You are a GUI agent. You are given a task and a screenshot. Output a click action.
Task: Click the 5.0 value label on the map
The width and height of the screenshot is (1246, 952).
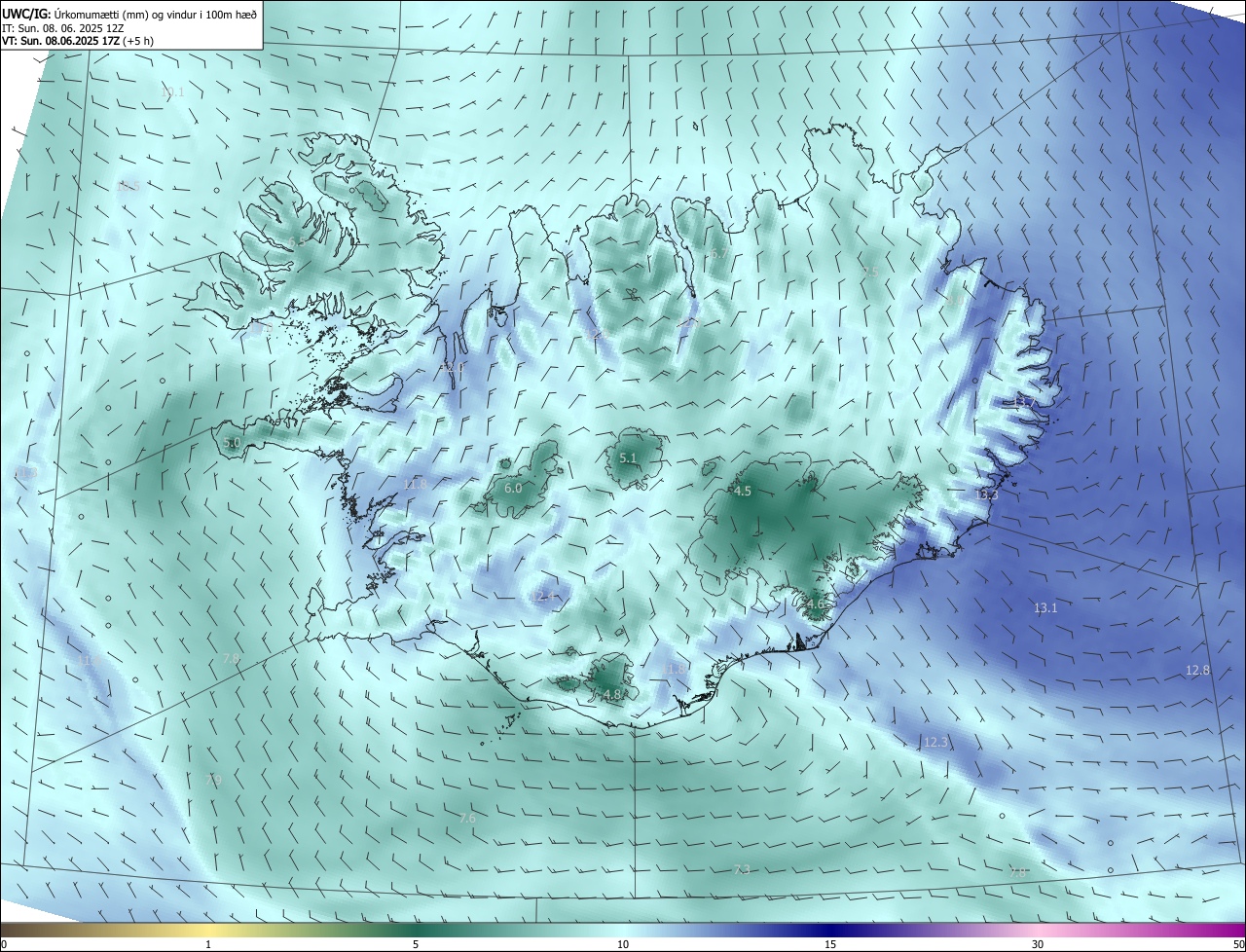point(232,443)
